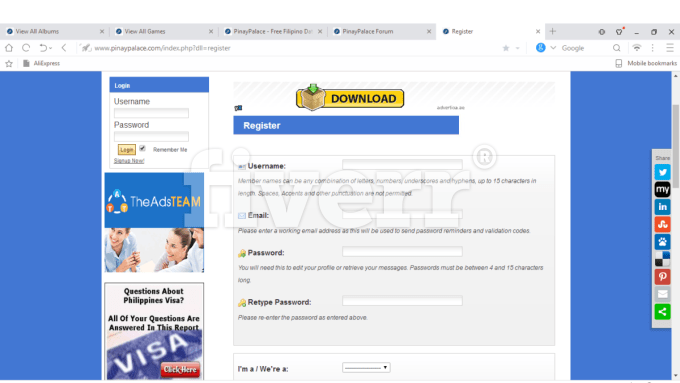Share page on LinkedIn
Image resolution: width=680 pixels, height=383 pixels.
click(662, 207)
